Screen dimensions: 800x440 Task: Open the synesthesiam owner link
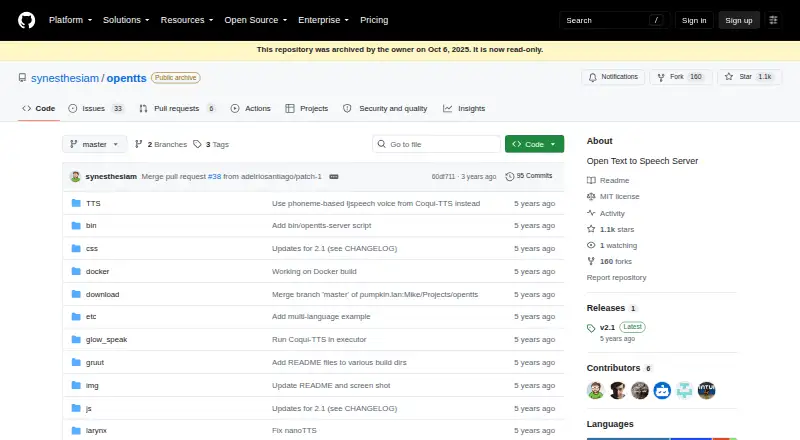coord(65,78)
